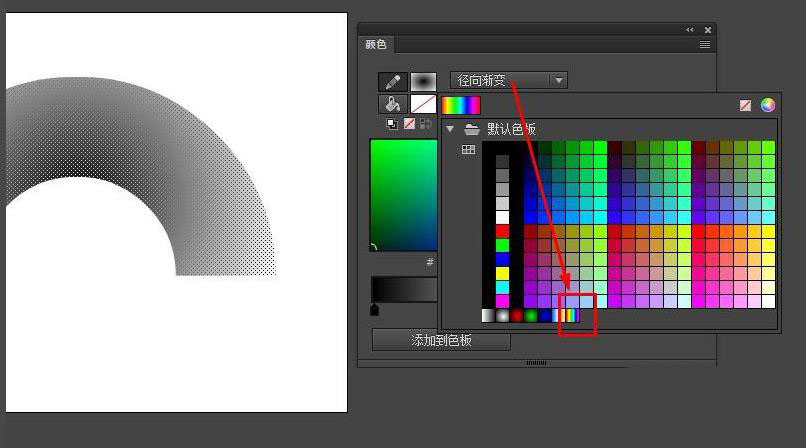Pick the pure red swatch in gray column
Viewport: 806px width, 448px height.
pos(502,231)
